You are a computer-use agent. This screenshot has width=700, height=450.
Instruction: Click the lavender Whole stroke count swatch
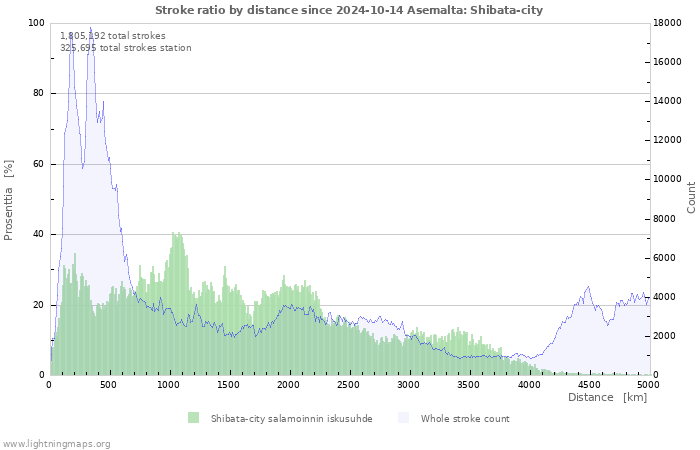[x=404, y=418]
